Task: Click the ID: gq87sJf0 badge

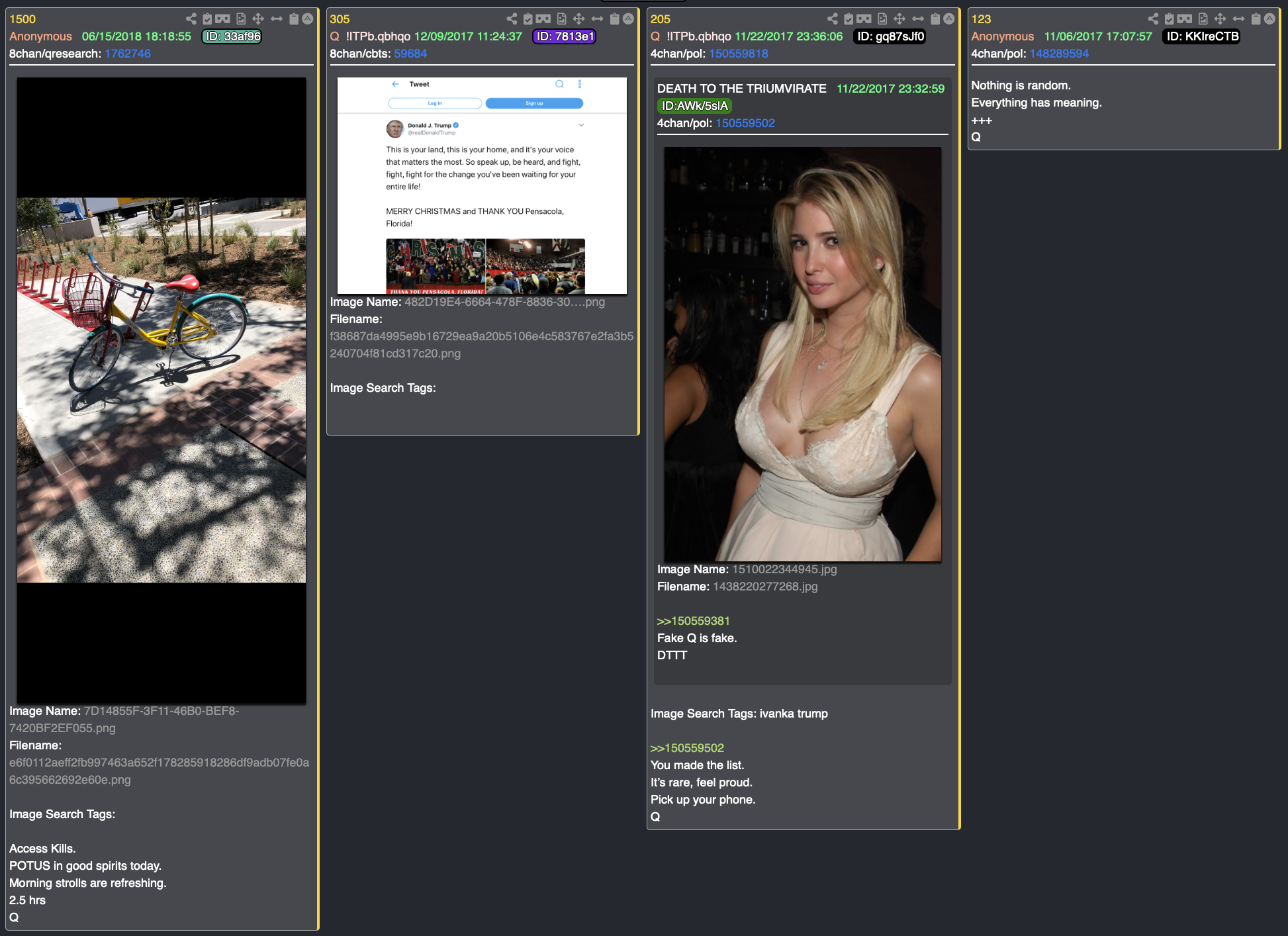Action: pos(890,36)
